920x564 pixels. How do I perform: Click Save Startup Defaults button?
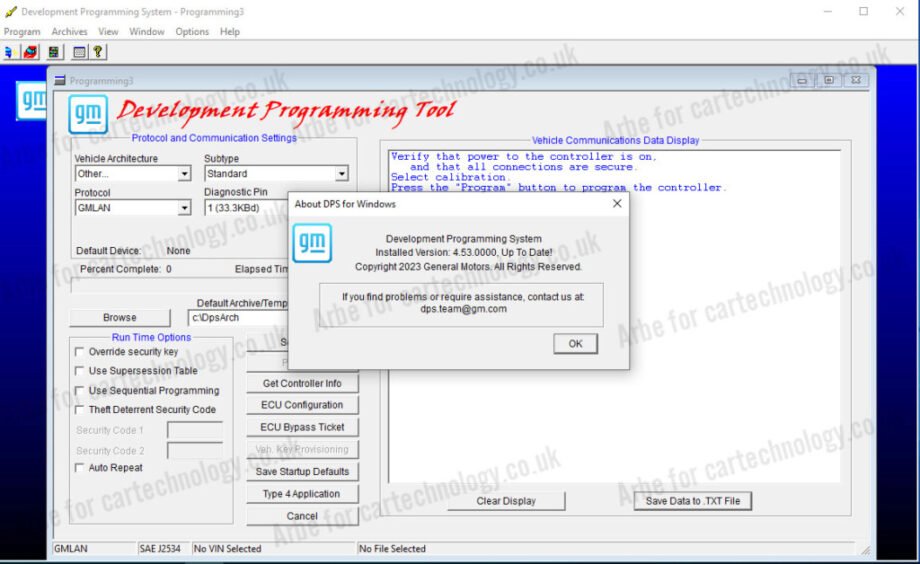click(x=302, y=471)
